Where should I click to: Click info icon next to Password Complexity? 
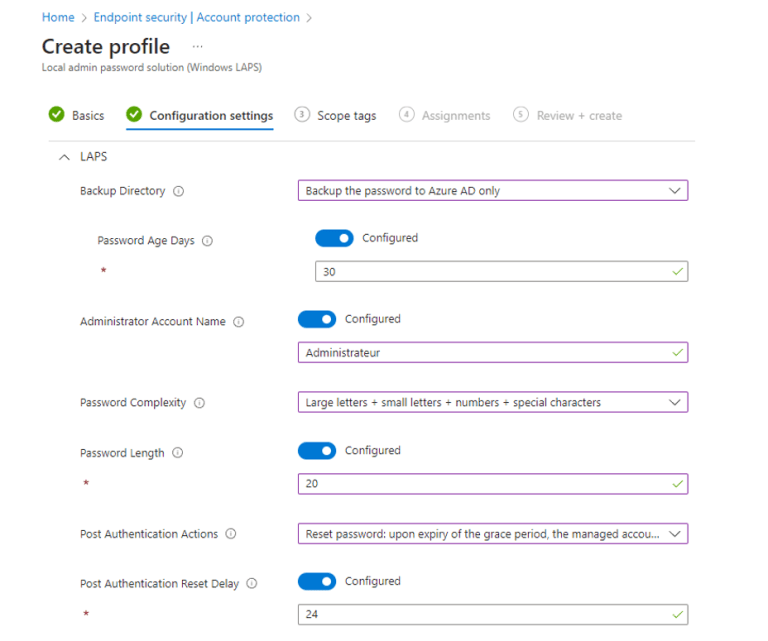pos(199,403)
